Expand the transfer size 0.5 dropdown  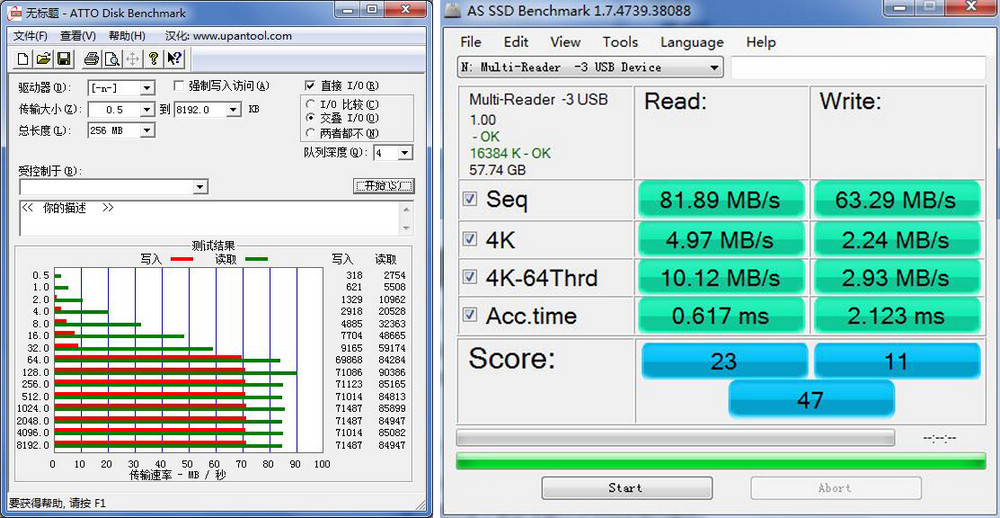tap(147, 110)
